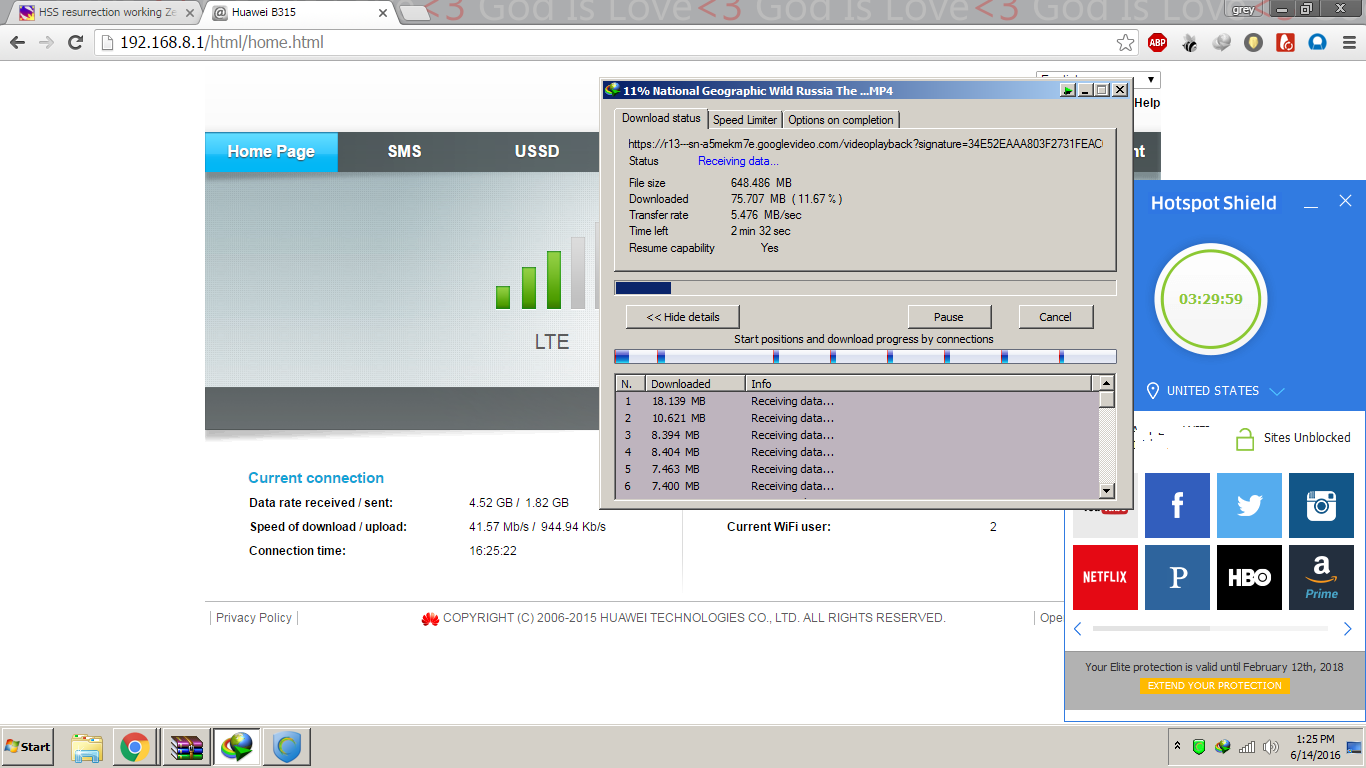Open the Home Page router menu
The image size is (1366, 768).
tap(271, 152)
